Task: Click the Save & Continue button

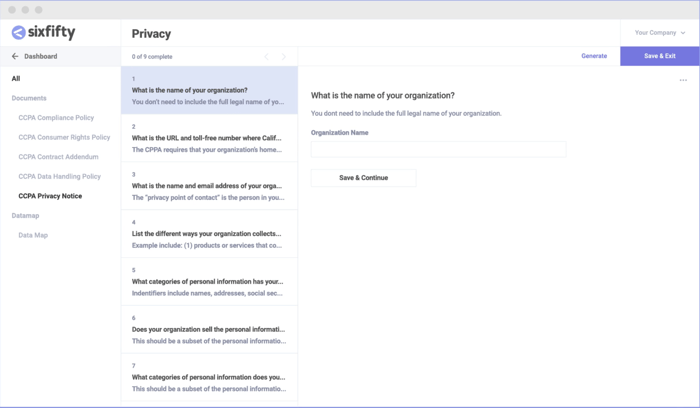Action: 363,178
